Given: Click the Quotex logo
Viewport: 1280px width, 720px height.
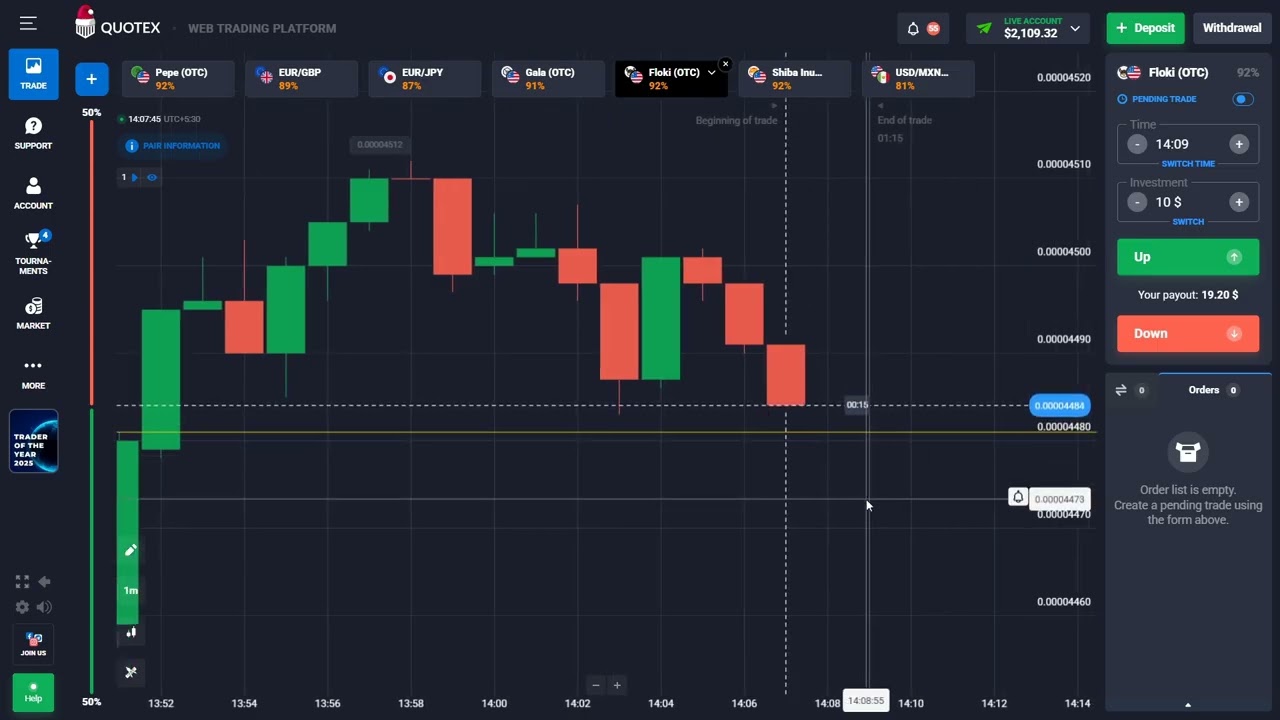Looking at the screenshot, I should 118,24.
